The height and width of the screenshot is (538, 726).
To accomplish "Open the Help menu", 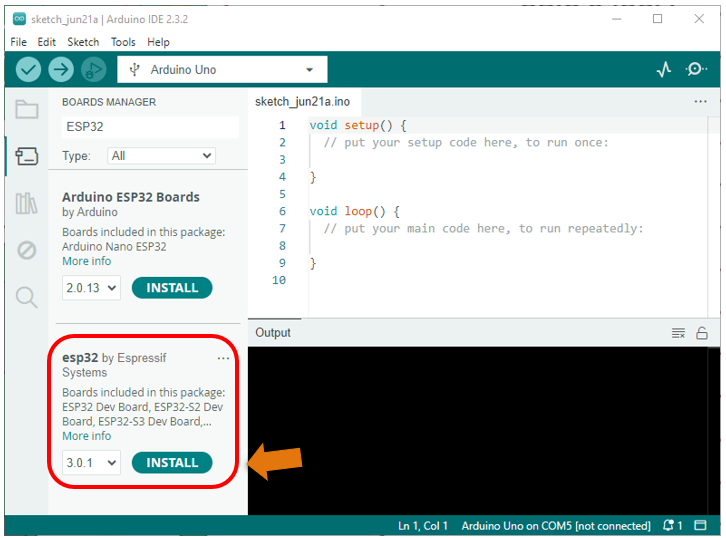I will click(x=158, y=42).
